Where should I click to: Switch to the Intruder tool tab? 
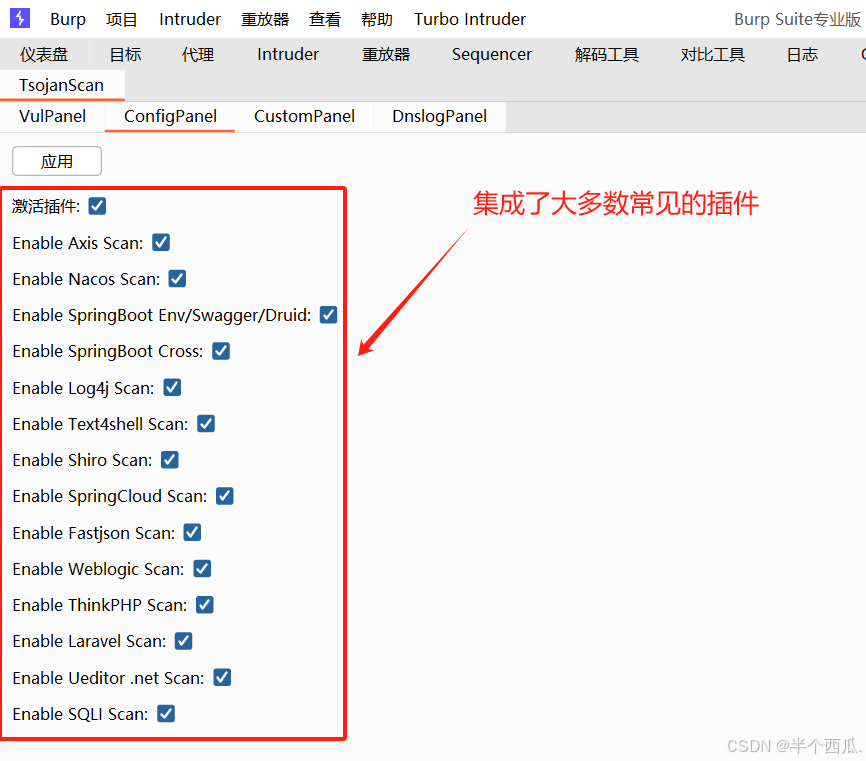click(x=288, y=54)
